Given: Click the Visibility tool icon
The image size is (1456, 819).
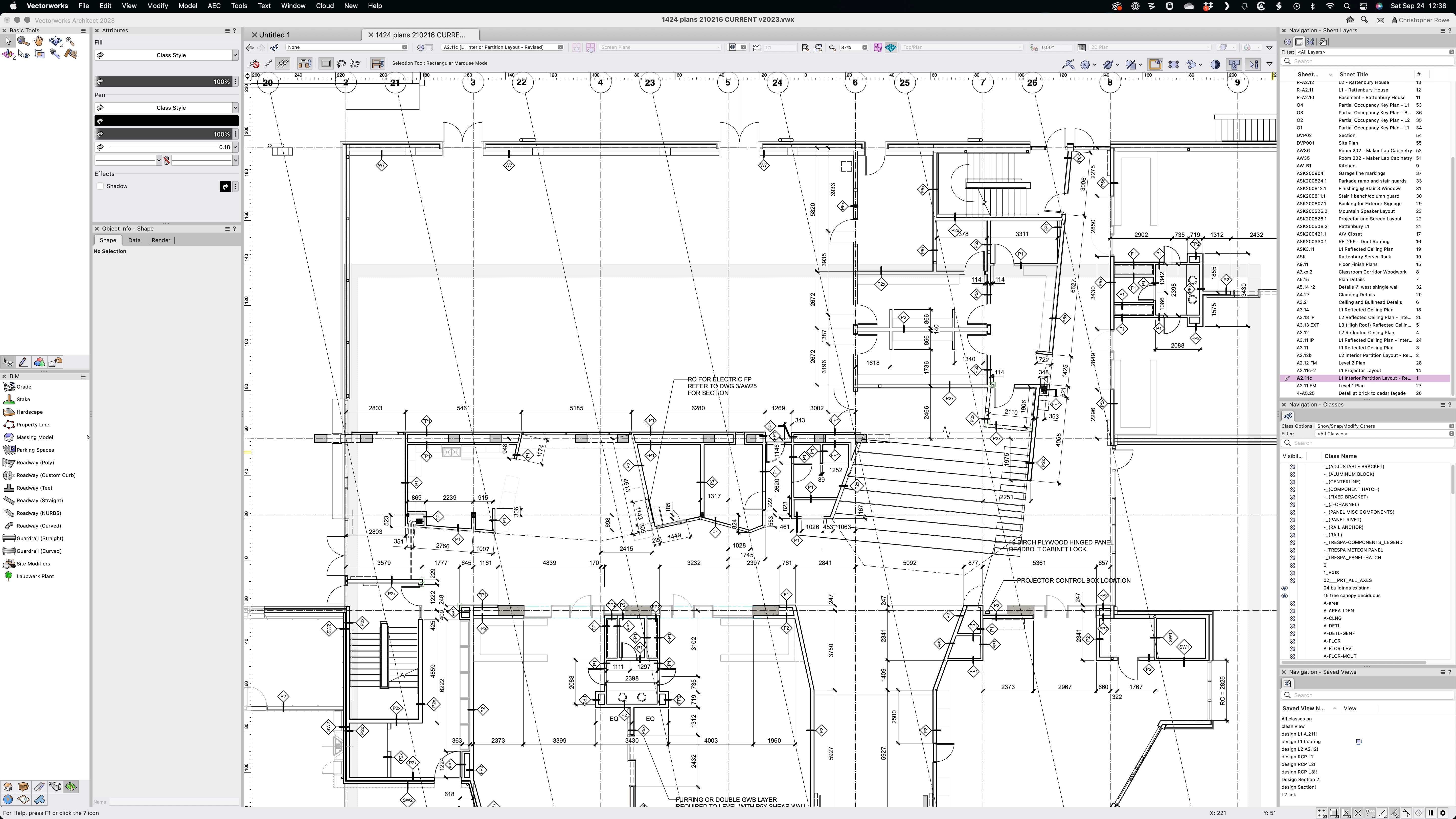Looking at the screenshot, I should pos(23,54).
